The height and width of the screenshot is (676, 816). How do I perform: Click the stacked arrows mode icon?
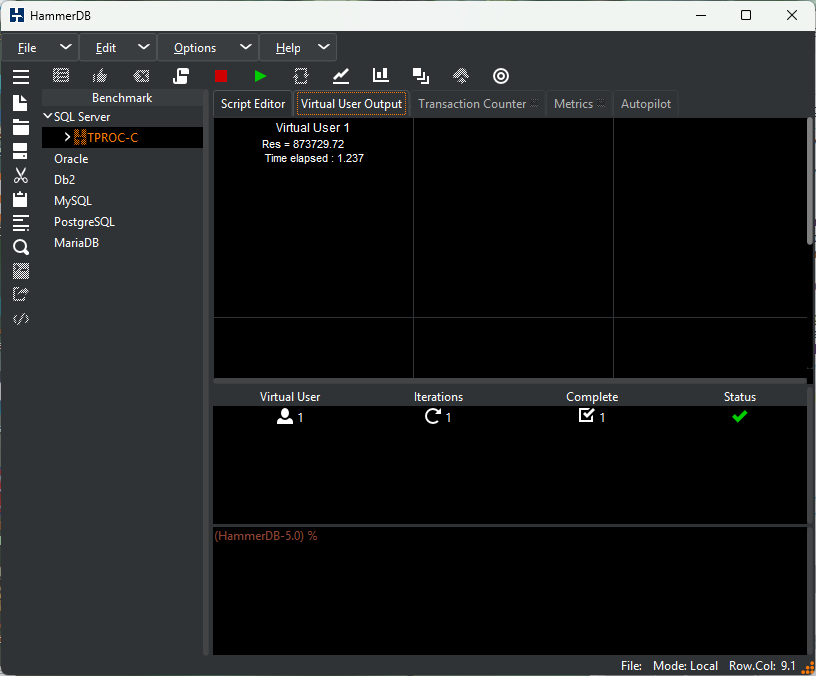(x=461, y=76)
